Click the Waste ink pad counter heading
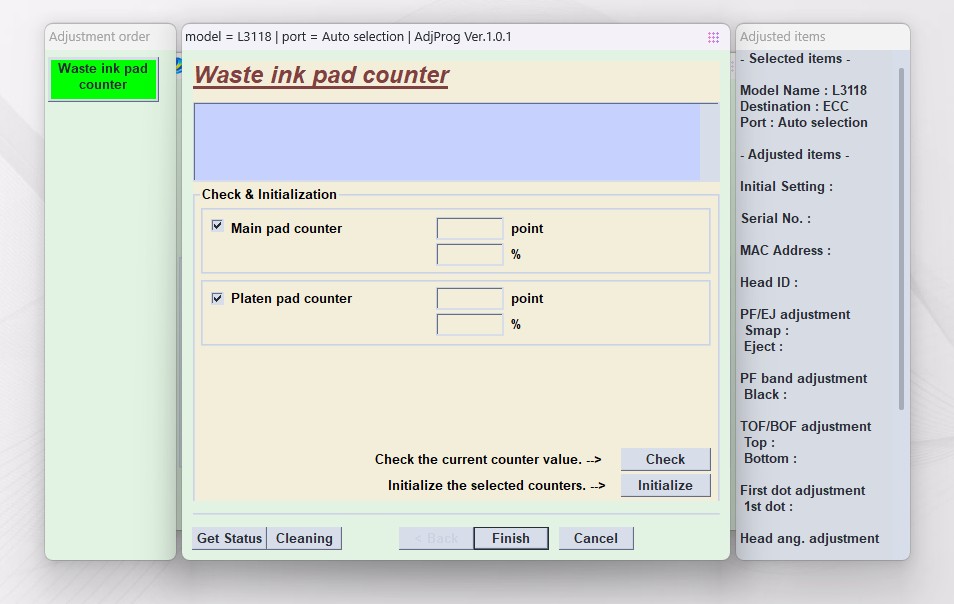Screen dimensions: 954x604 click(x=321, y=76)
